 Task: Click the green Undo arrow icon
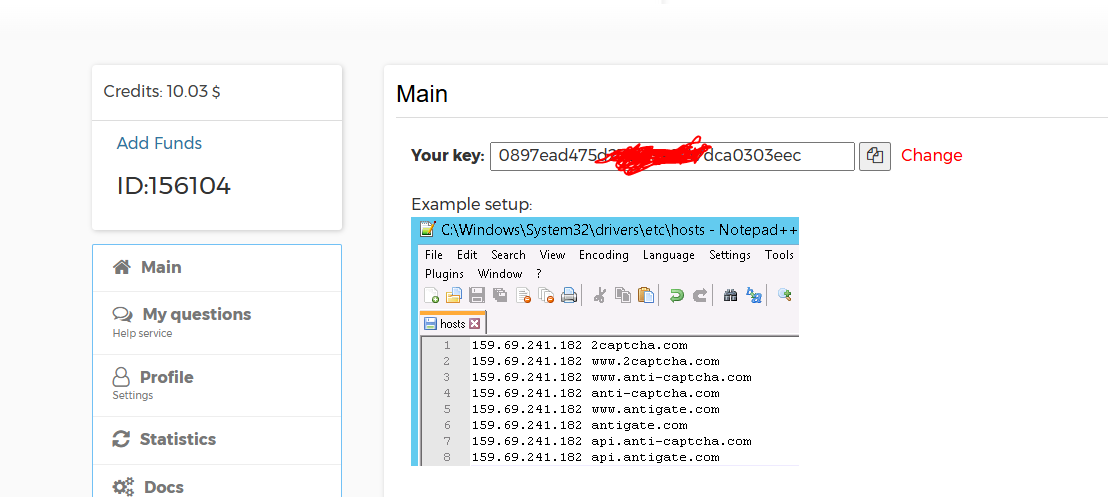point(677,295)
